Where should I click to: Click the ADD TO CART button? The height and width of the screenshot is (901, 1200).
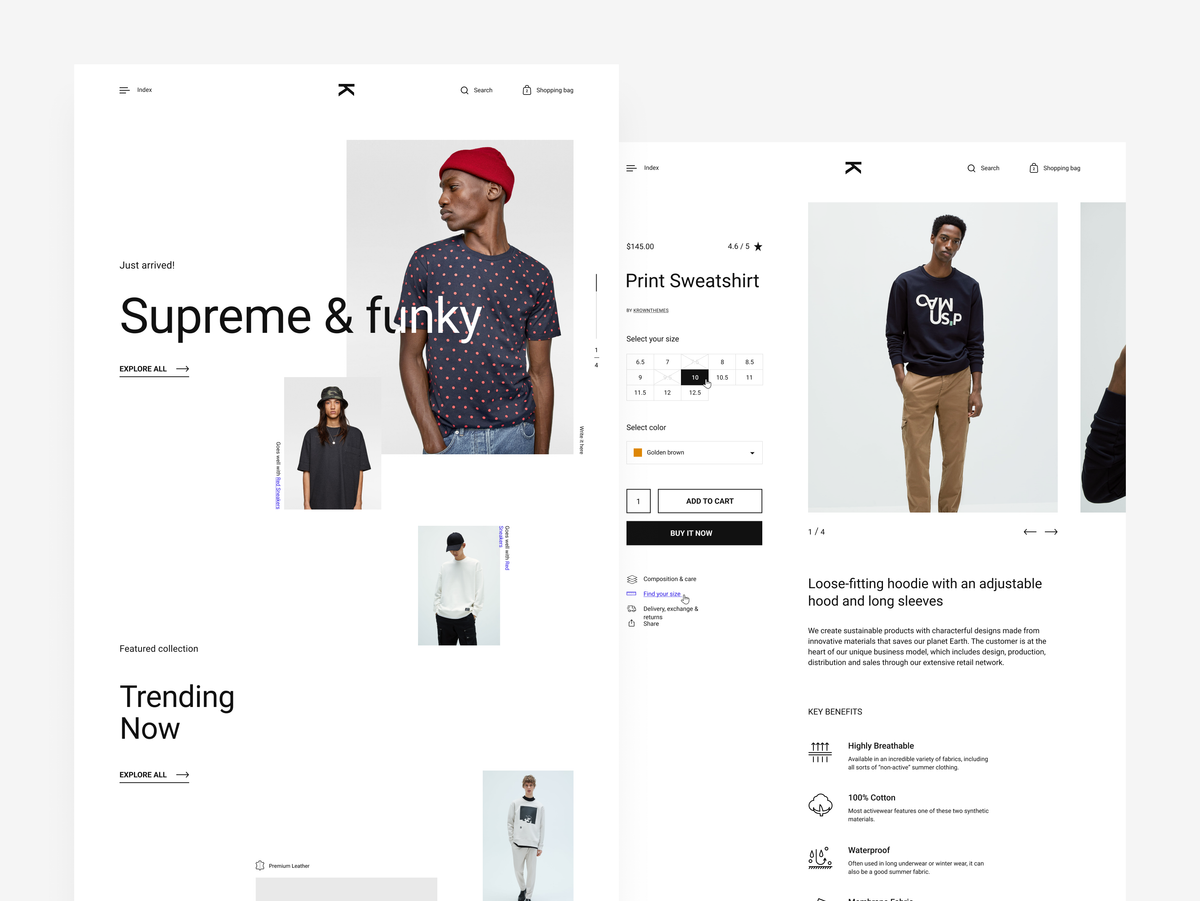(x=710, y=501)
